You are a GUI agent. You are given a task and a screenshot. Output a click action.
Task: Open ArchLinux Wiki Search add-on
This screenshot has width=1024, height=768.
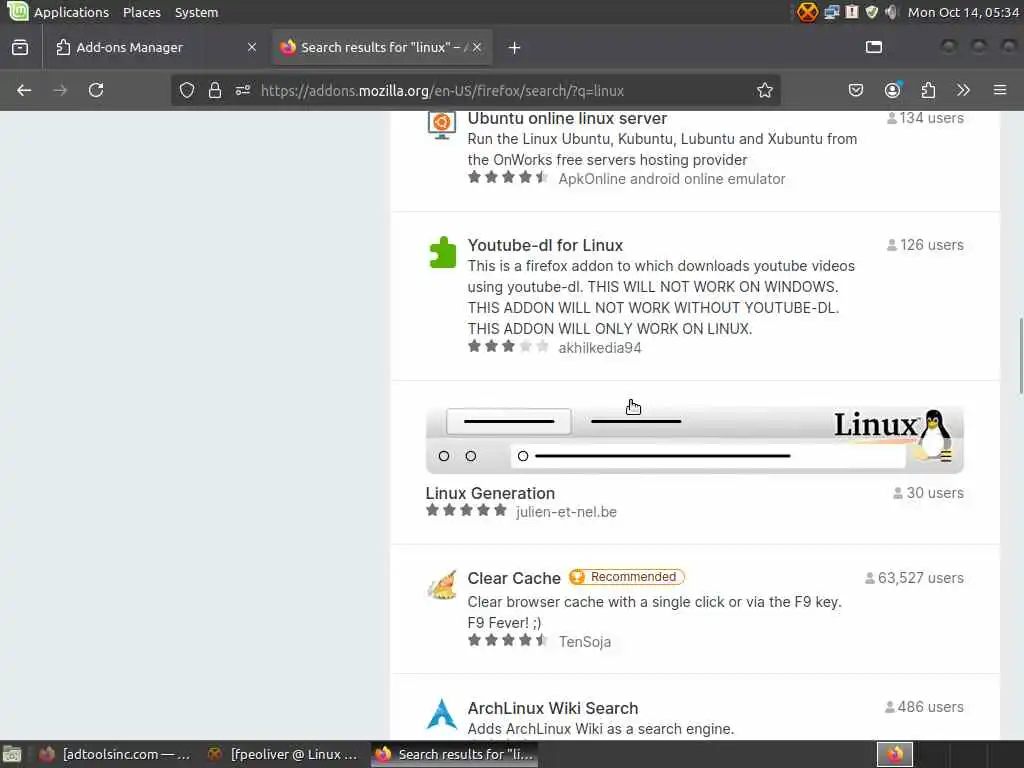[x=552, y=708]
